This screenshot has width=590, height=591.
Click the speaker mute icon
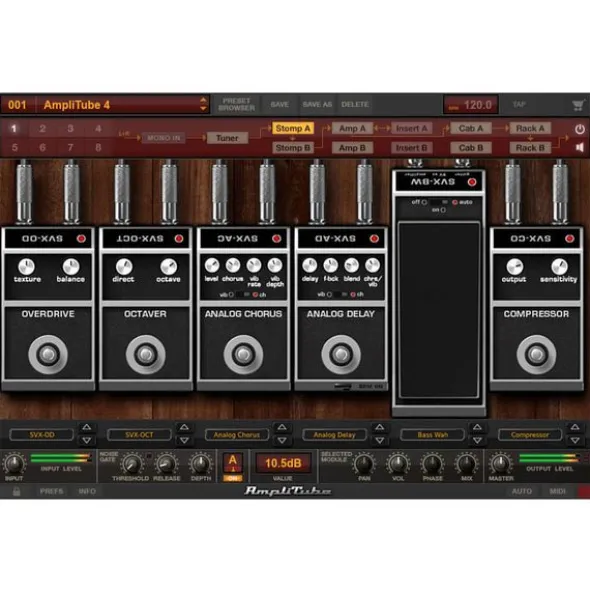[x=580, y=147]
